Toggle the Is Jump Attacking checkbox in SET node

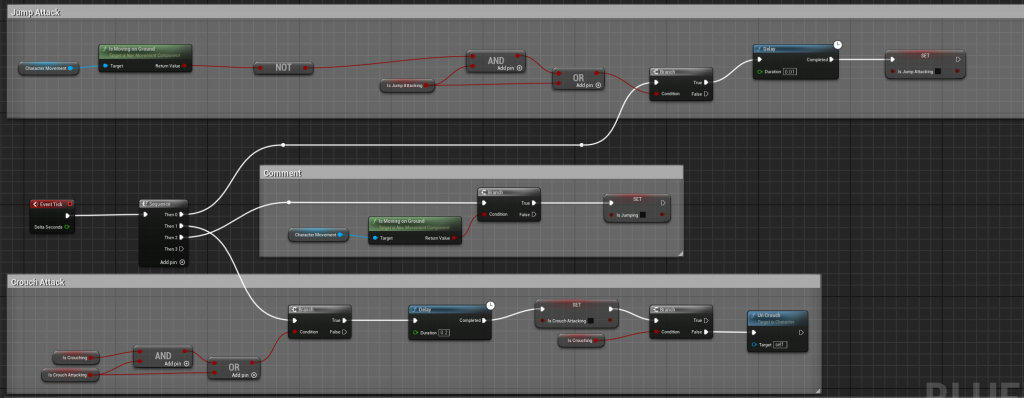[938, 71]
